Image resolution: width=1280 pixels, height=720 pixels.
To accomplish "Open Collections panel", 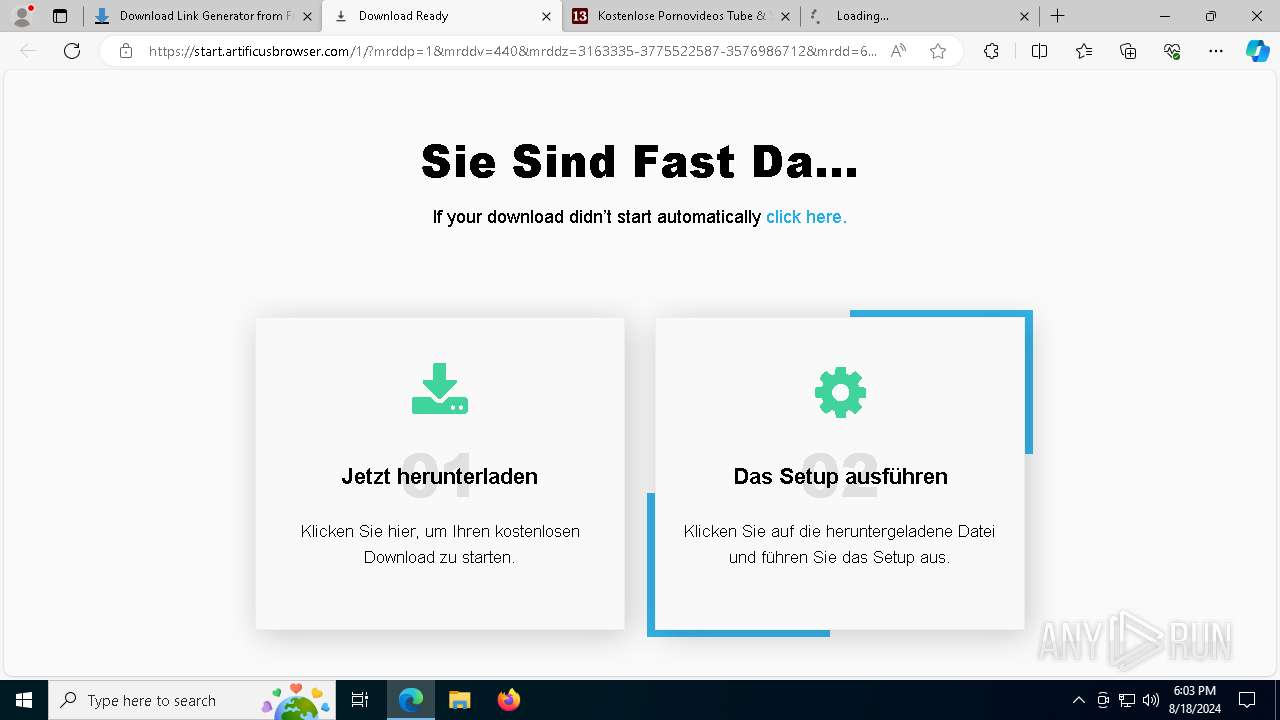I will pyautogui.click(x=1128, y=51).
